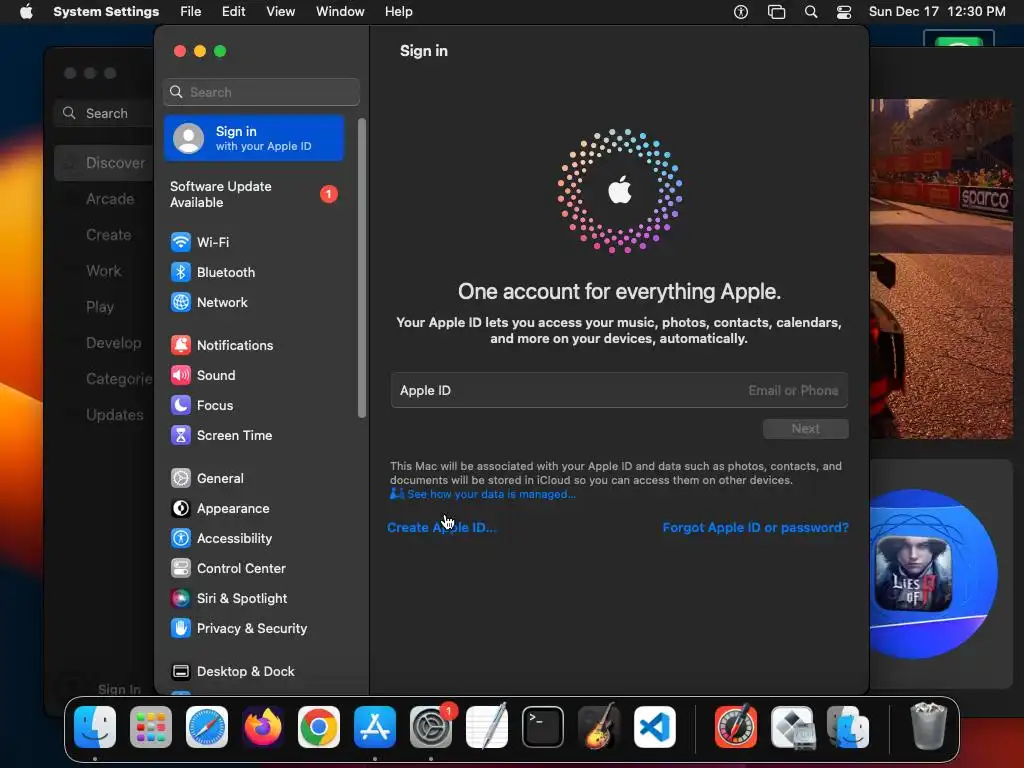Click the Apple ID email or phone field
1024x768 pixels.
[619, 391]
